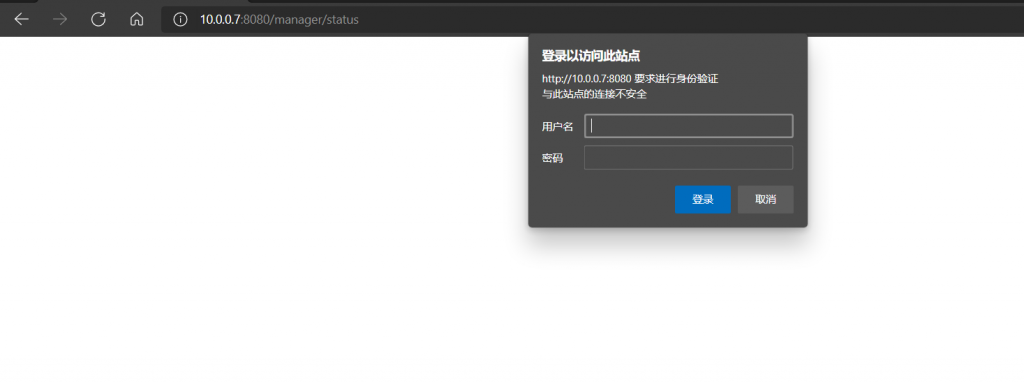Go back to the previous page

coord(22,20)
